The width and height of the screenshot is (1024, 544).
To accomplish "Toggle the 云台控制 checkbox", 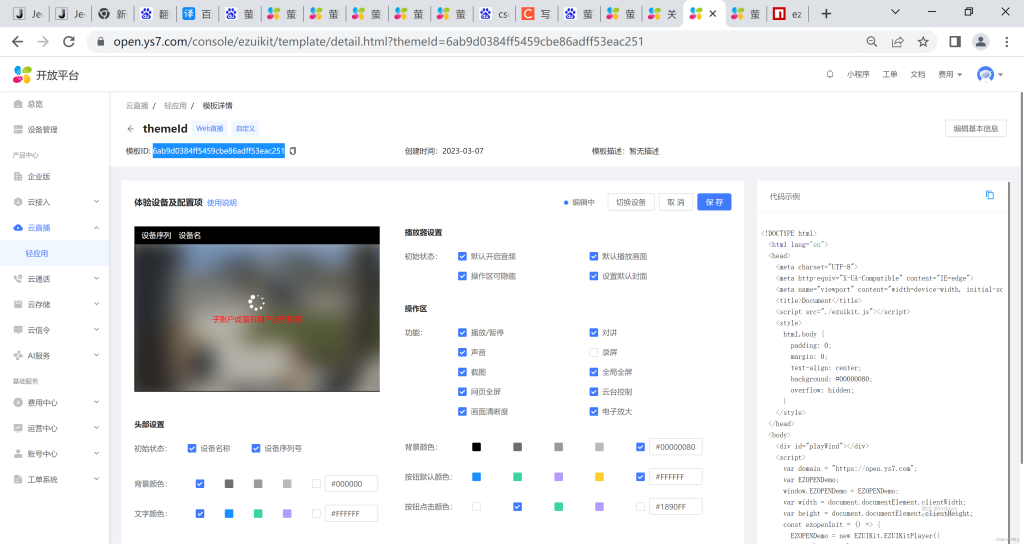I will (594, 392).
